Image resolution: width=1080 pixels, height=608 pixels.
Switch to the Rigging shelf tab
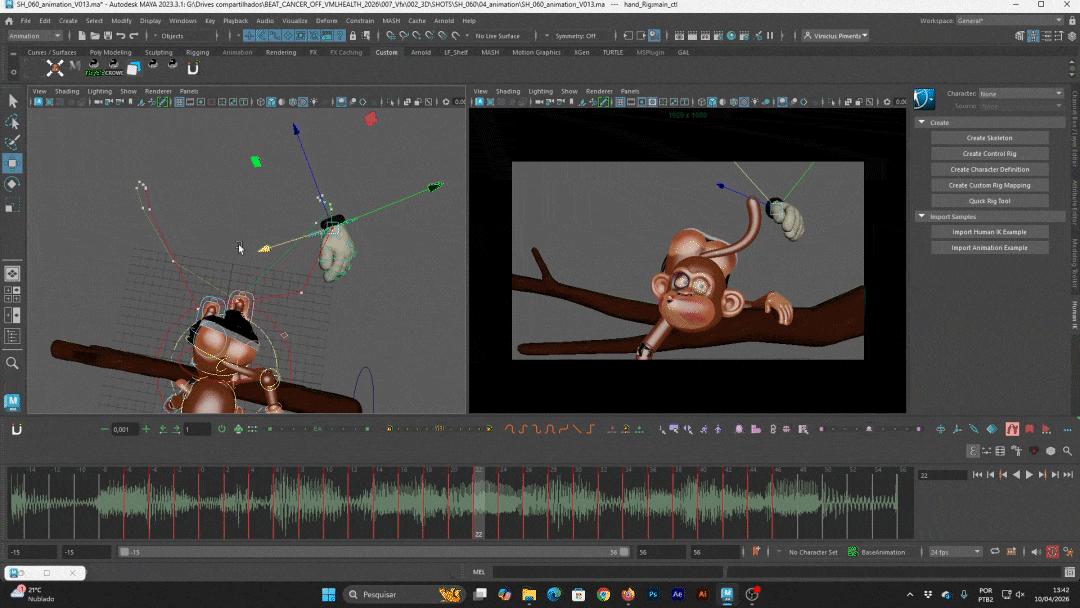click(x=197, y=52)
